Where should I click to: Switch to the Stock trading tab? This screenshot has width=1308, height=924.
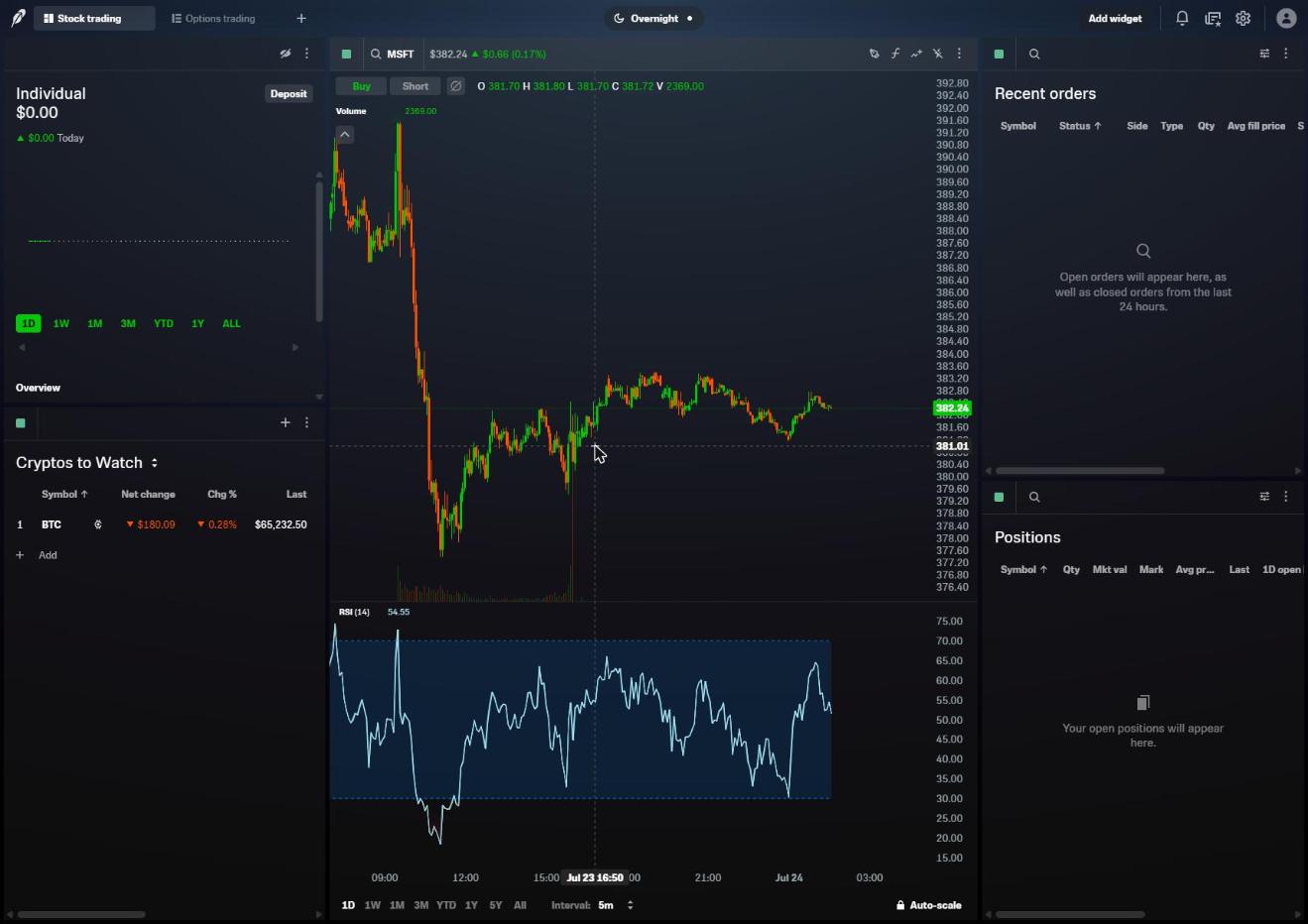(94, 18)
